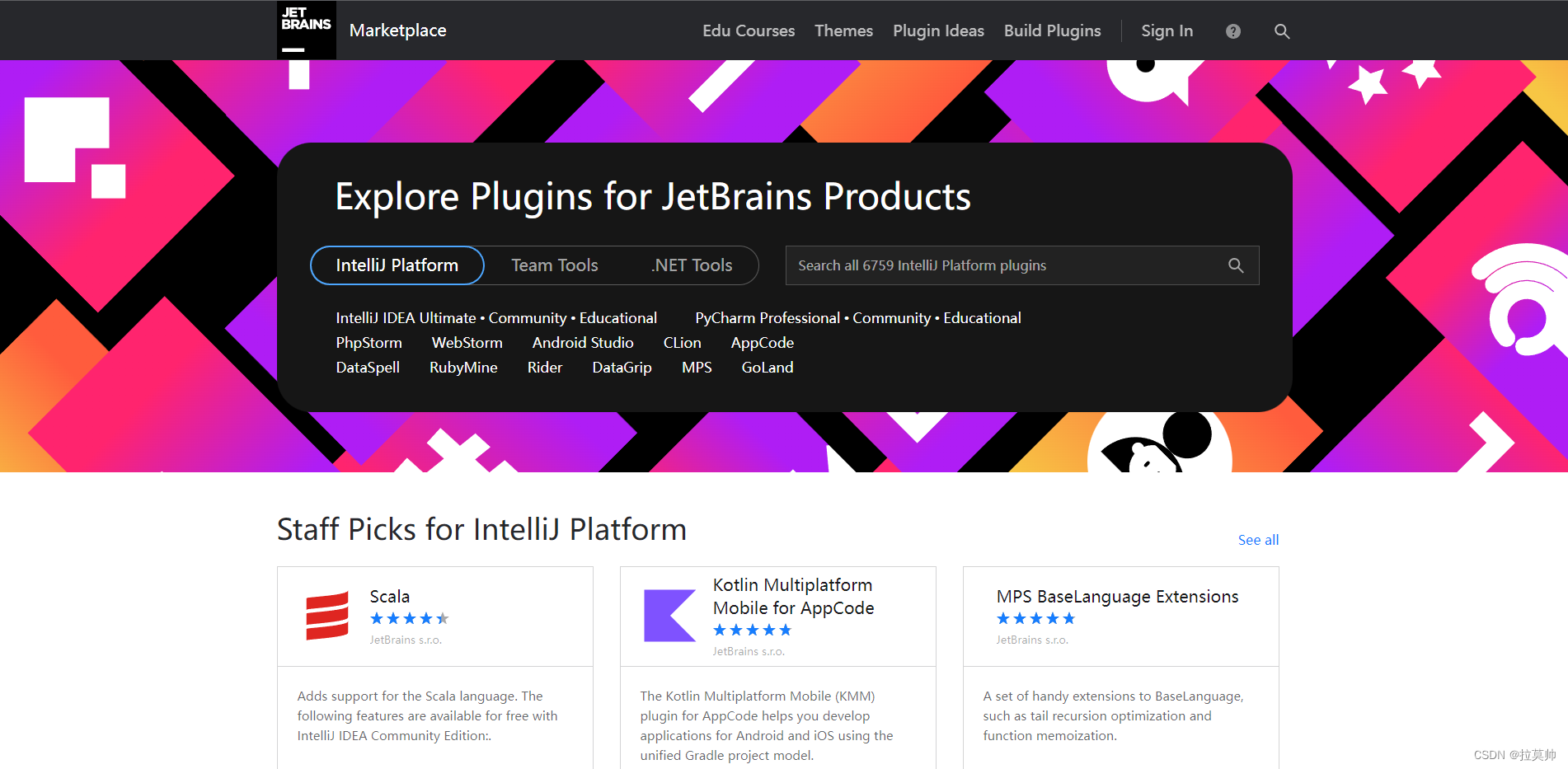Screen dimensions: 1568x769
Task: Open the help question mark icon
Action: [1233, 31]
